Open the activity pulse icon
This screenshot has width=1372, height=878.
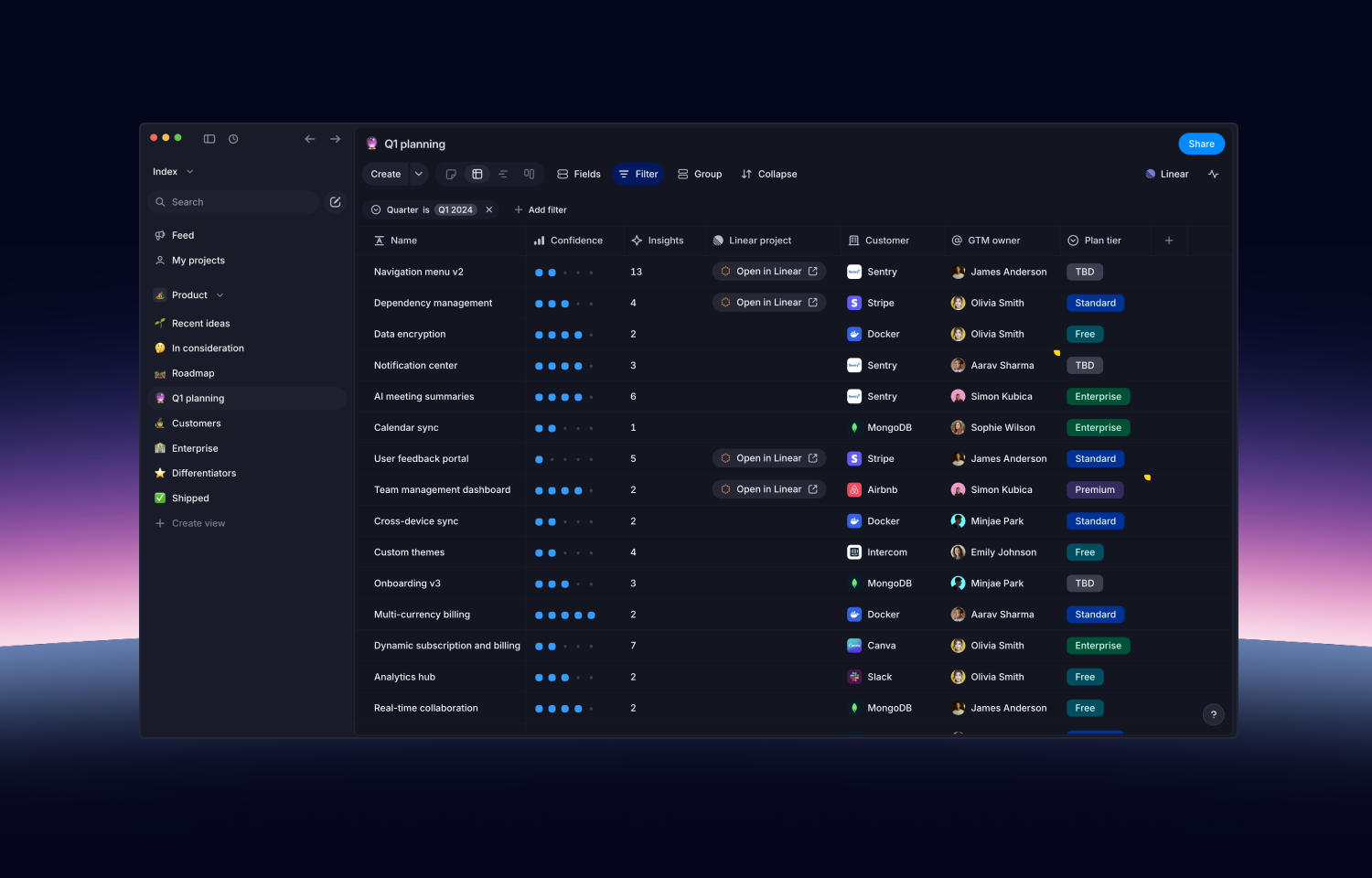tap(1214, 174)
